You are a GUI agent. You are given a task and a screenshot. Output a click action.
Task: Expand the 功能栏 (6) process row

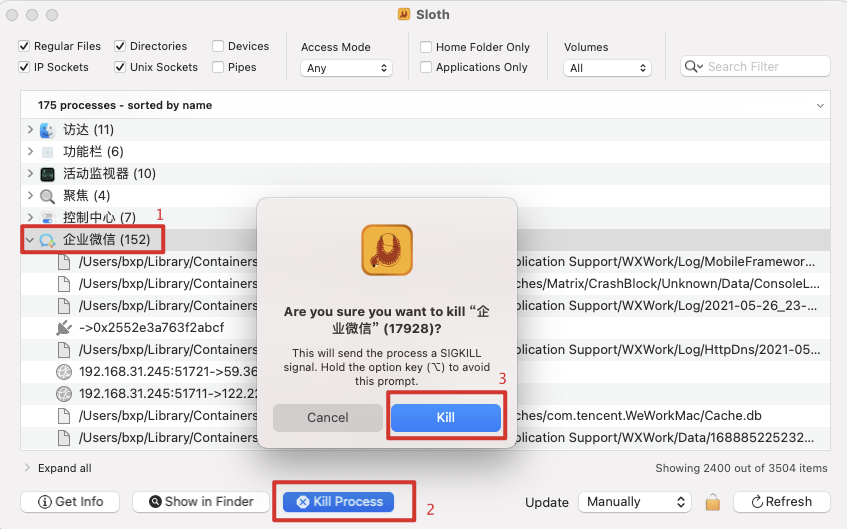pos(30,152)
